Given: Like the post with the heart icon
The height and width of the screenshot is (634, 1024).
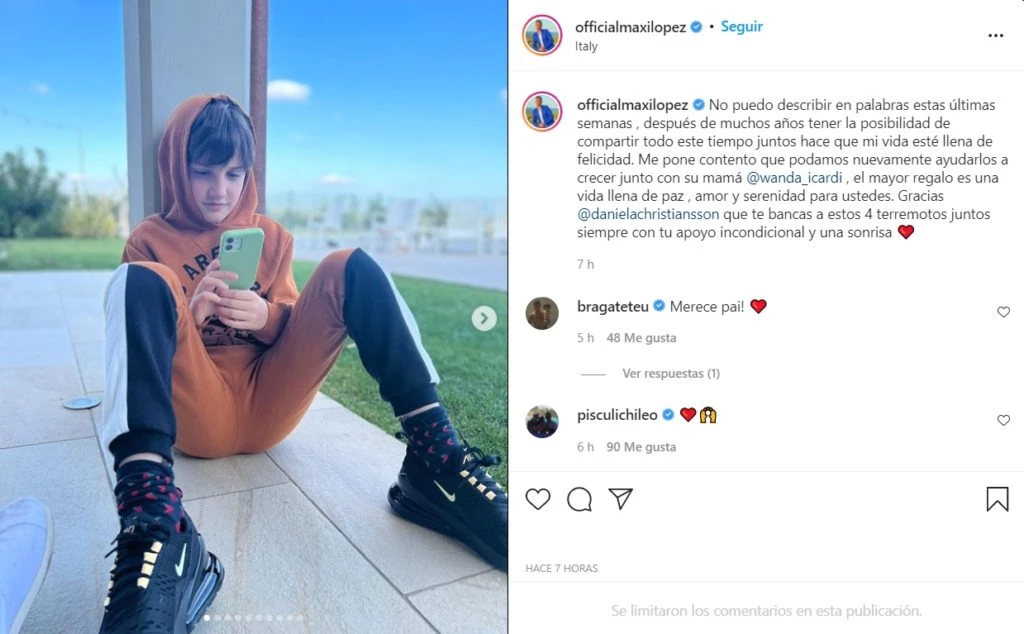Looking at the screenshot, I should 537,499.
